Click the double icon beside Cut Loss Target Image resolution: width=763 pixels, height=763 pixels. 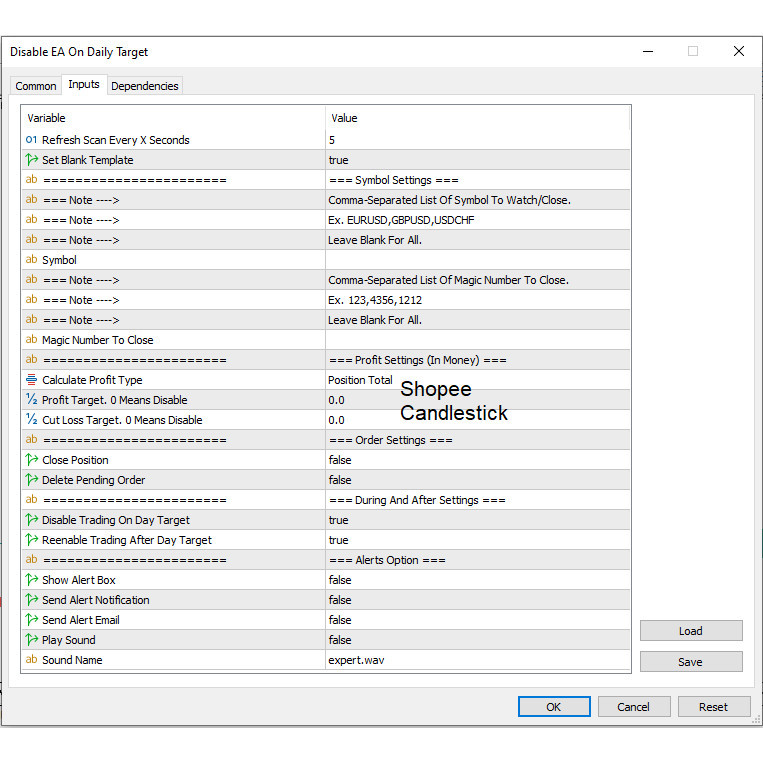(31, 420)
